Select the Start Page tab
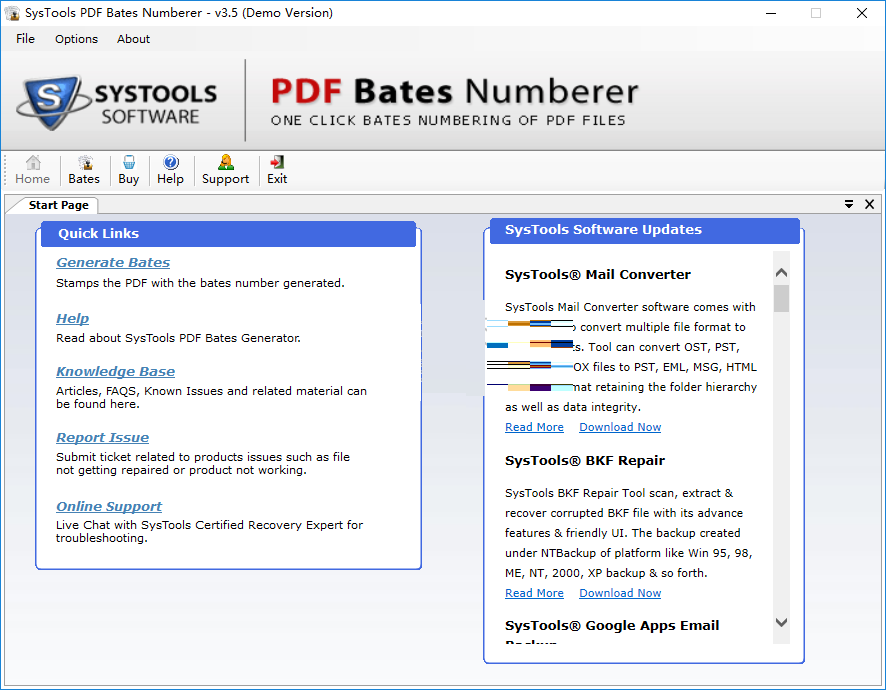Viewport: 886px width, 690px height. (x=58, y=205)
